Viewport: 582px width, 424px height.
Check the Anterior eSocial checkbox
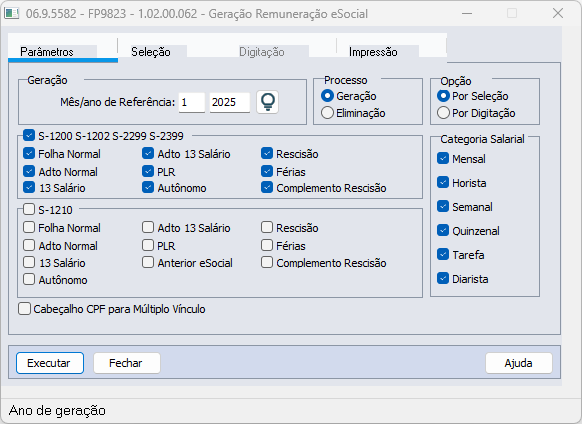(148, 262)
